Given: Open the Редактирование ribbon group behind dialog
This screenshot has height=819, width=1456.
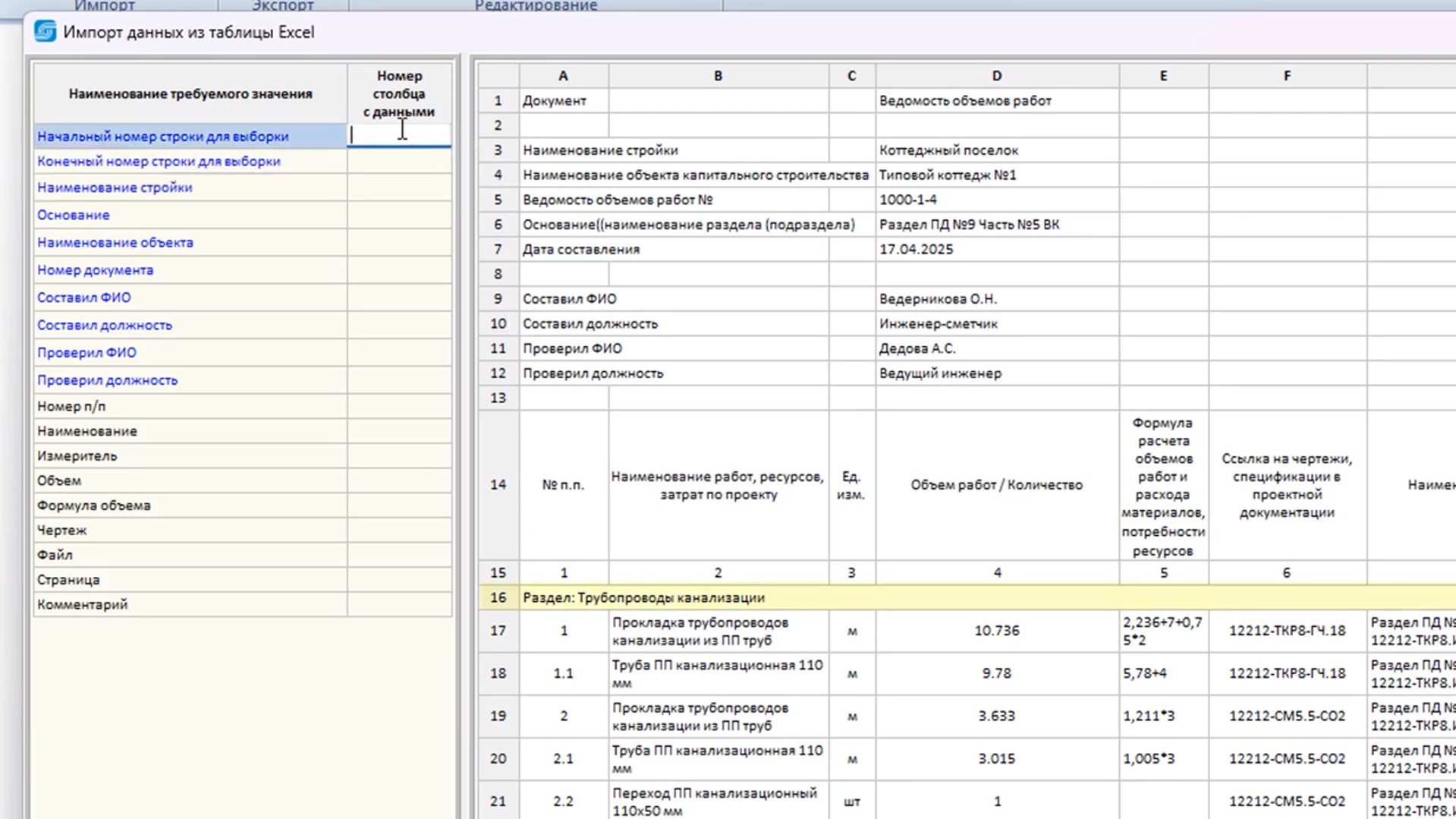Looking at the screenshot, I should click(x=536, y=5).
